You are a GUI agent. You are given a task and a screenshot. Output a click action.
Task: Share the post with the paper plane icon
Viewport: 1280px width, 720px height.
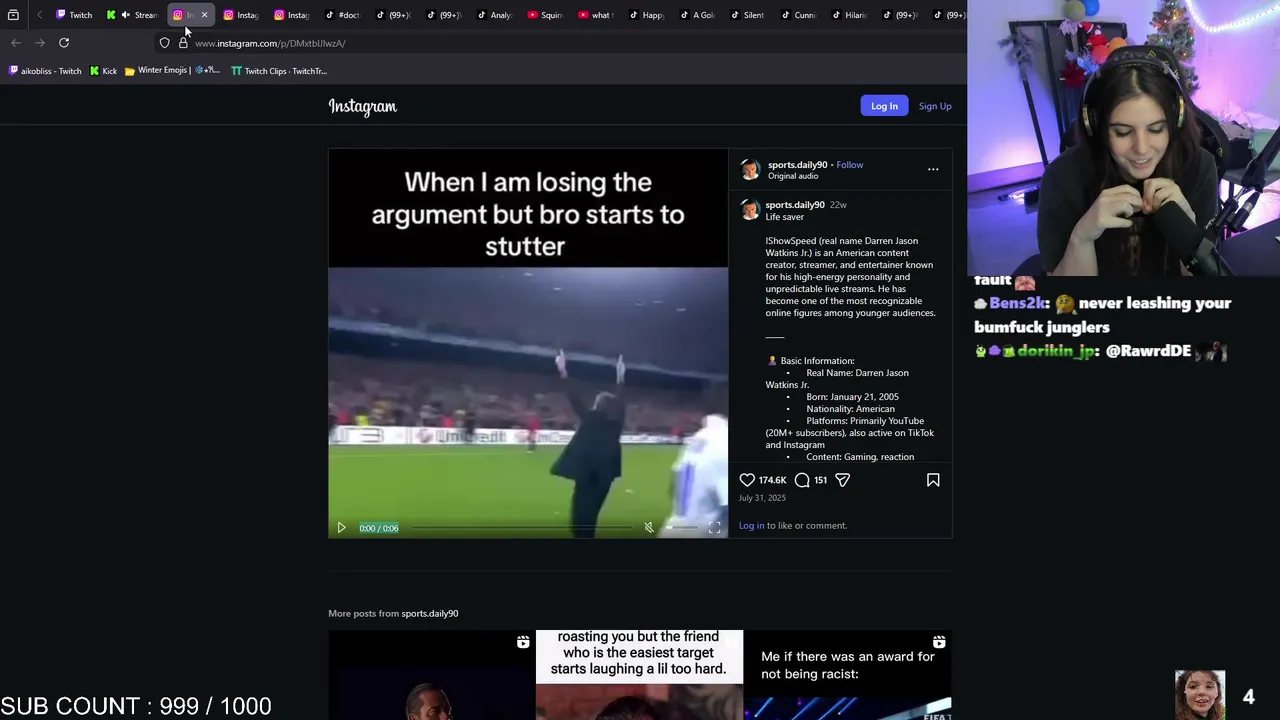tap(842, 480)
